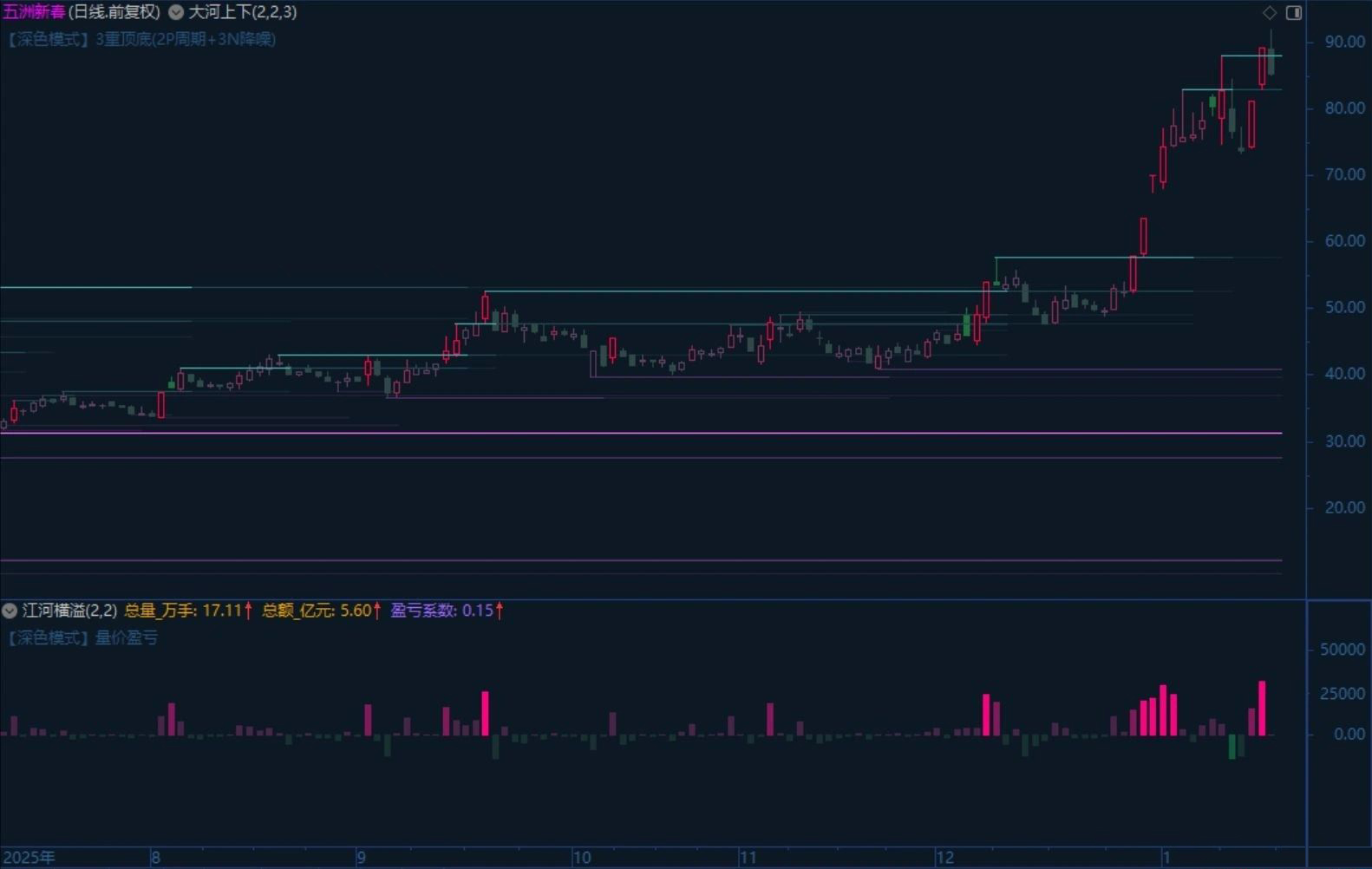Toggle the side panel layout icon

tap(1294, 12)
